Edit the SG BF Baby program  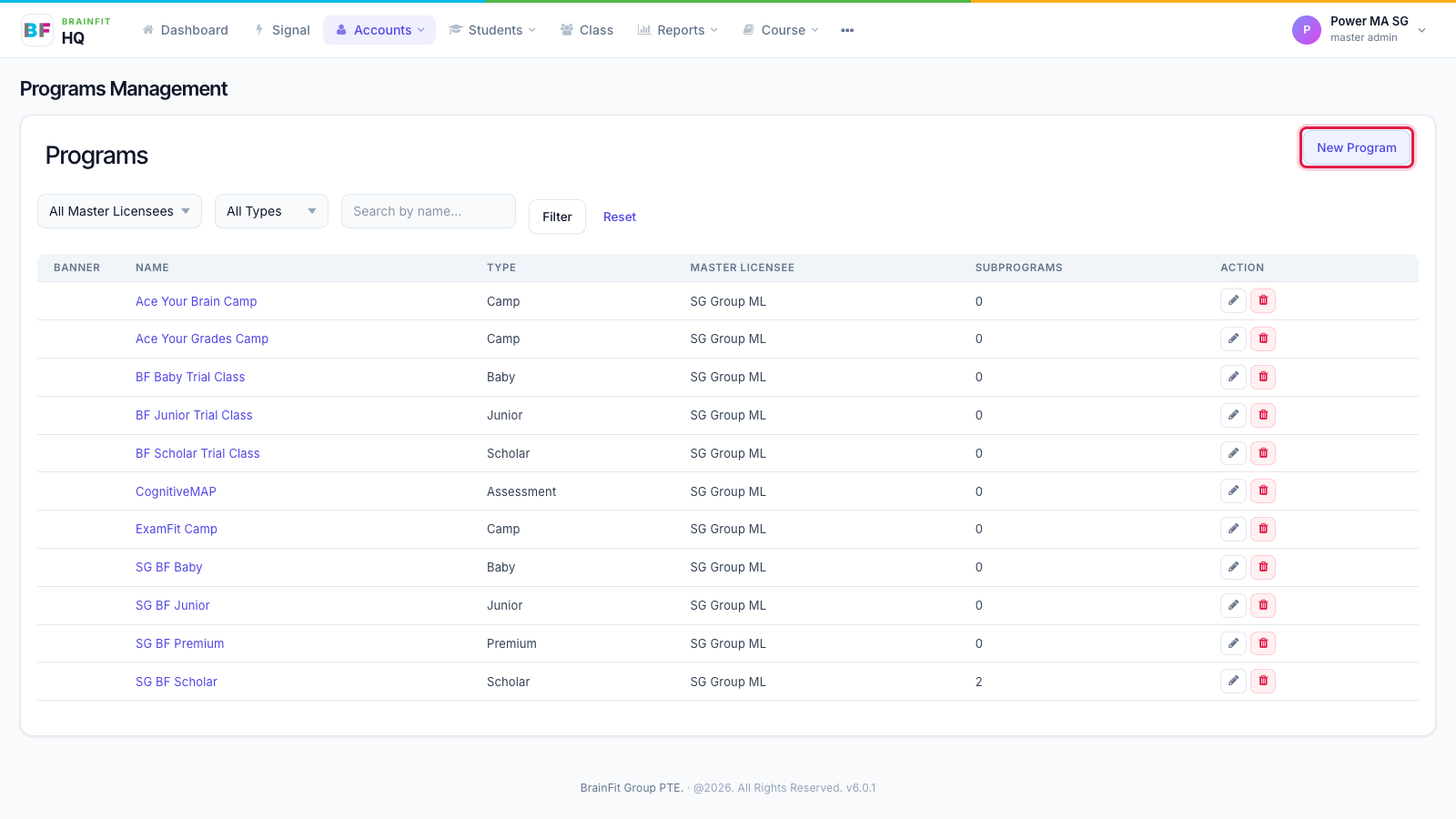[1233, 567]
